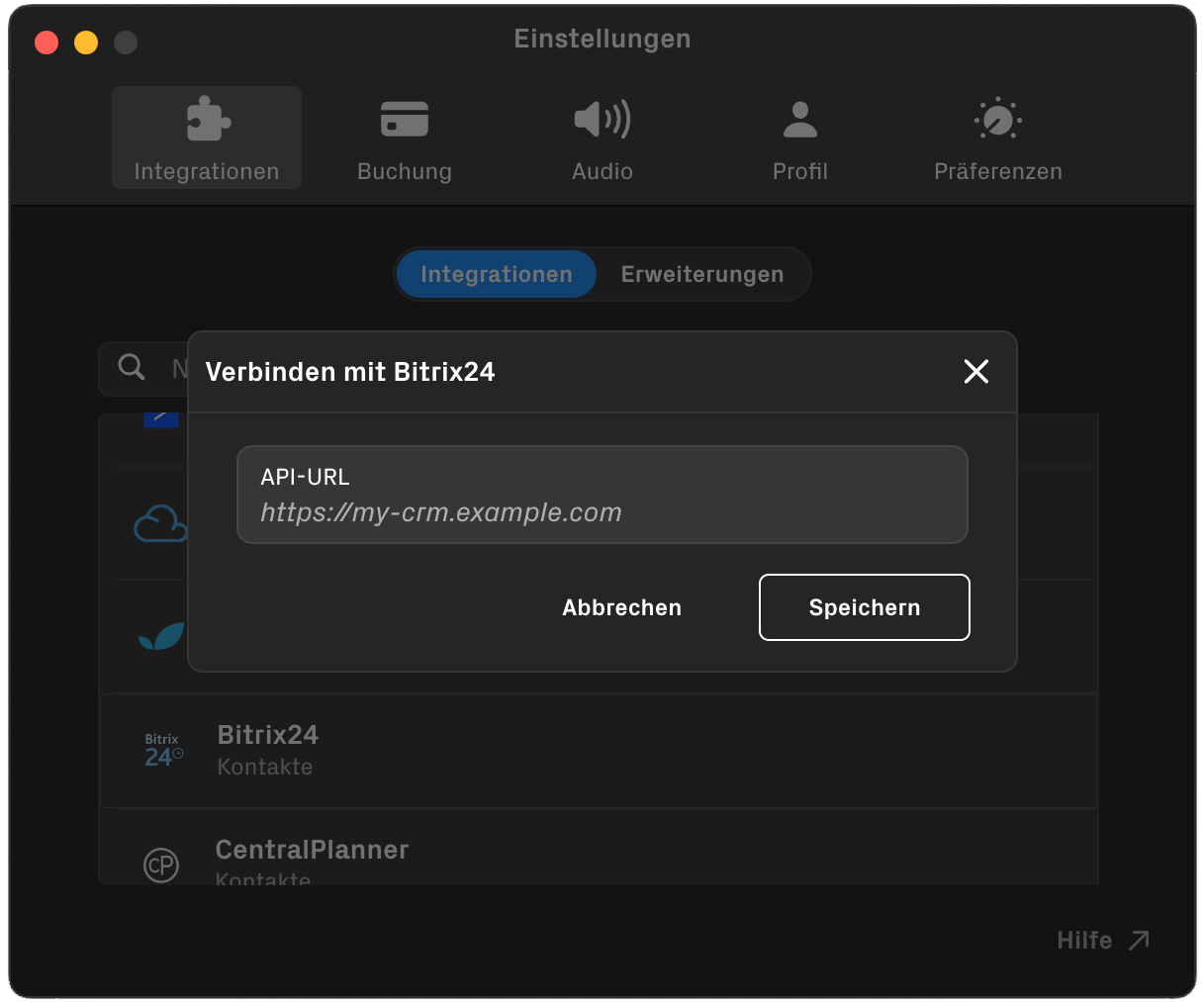
Task: Click the green leaf integration icon
Action: point(162,636)
